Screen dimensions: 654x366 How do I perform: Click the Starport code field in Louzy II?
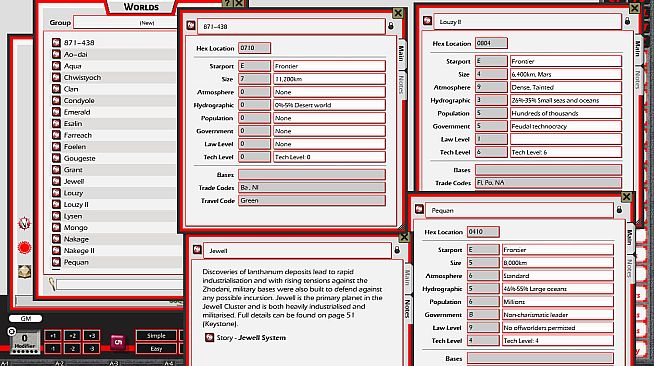tap(491, 61)
